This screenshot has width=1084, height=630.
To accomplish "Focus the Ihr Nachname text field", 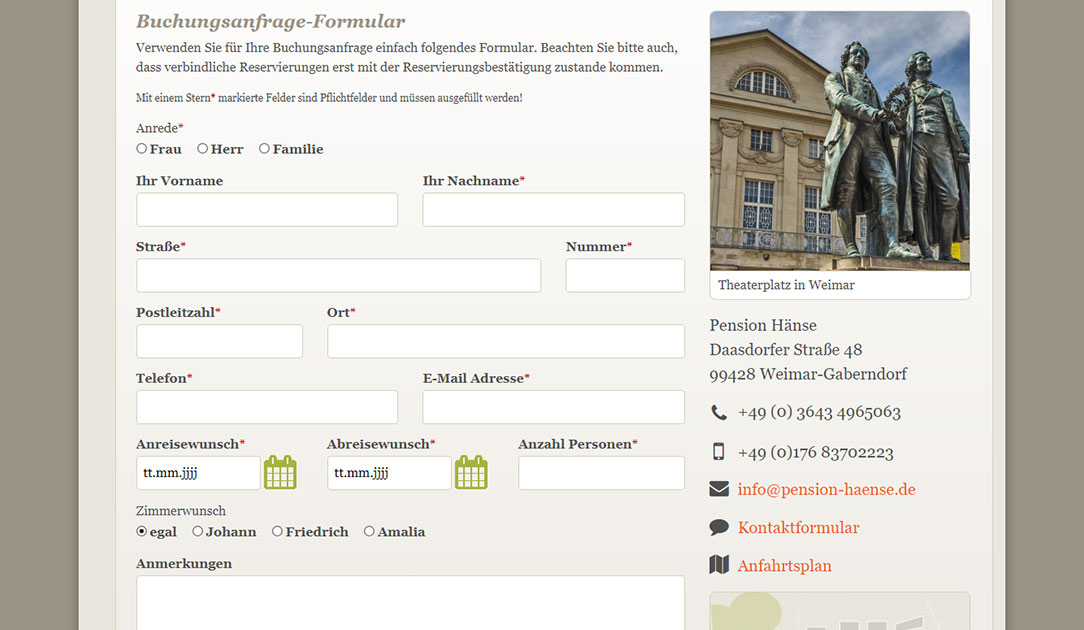I will tap(553, 210).
